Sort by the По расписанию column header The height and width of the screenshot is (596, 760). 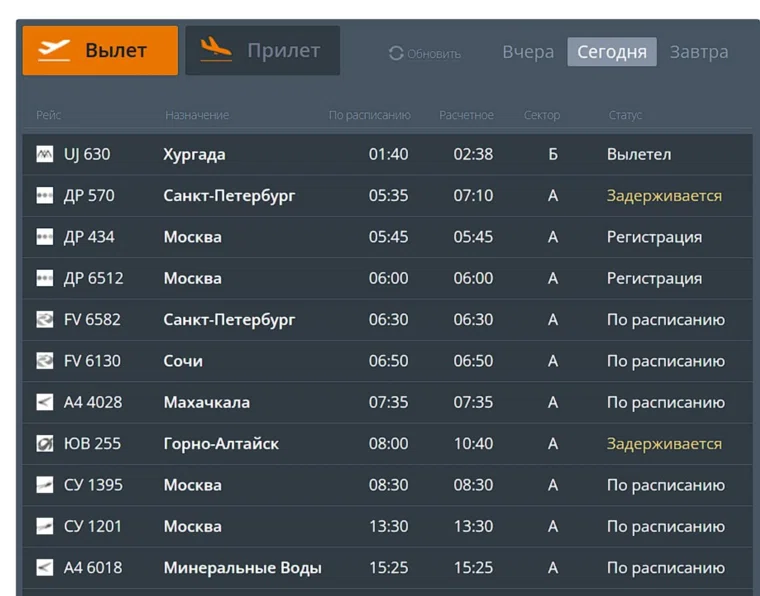(x=369, y=115)
